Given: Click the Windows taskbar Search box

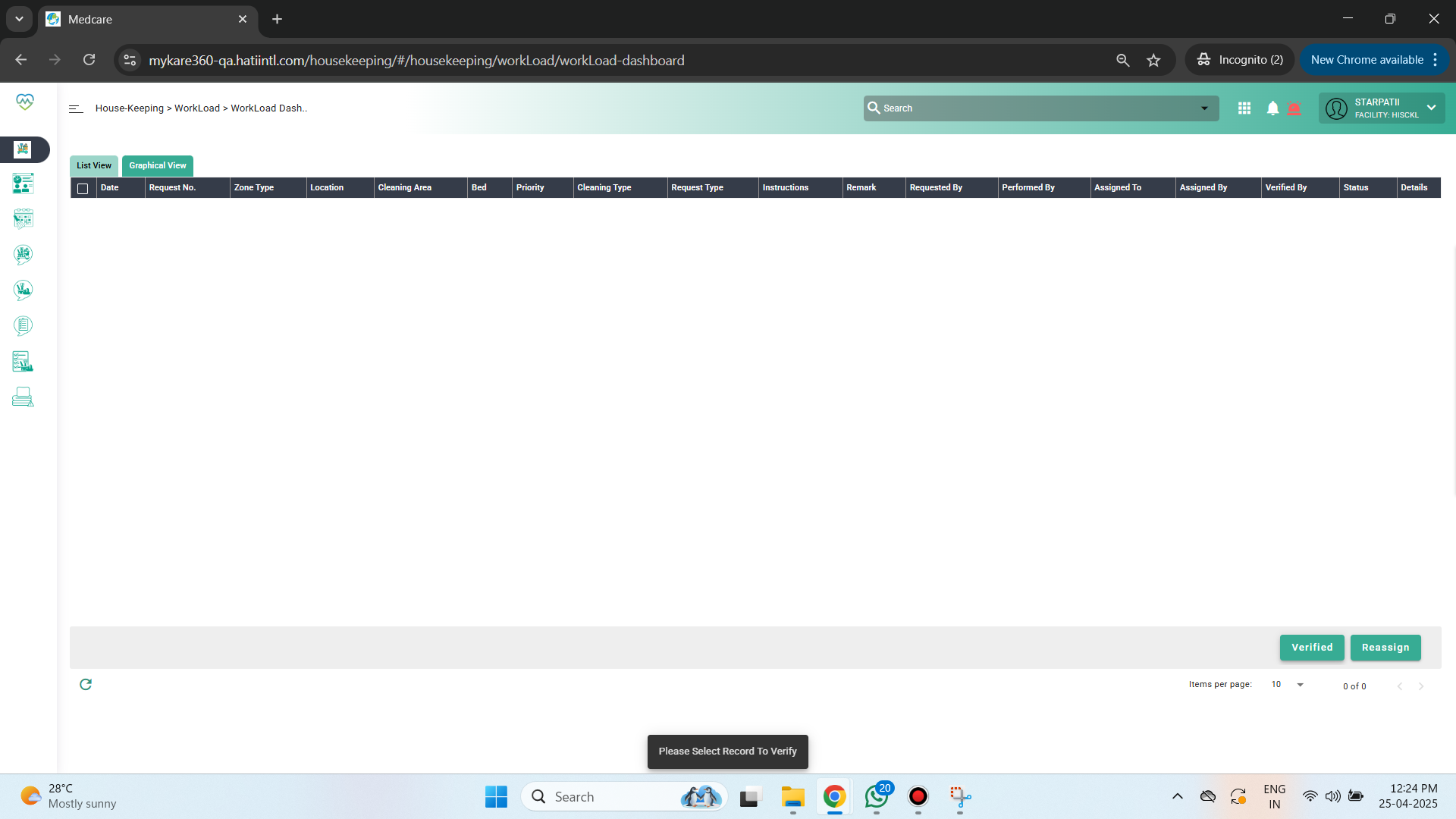Looking at the screenshot, I should [x=623, y=796].
